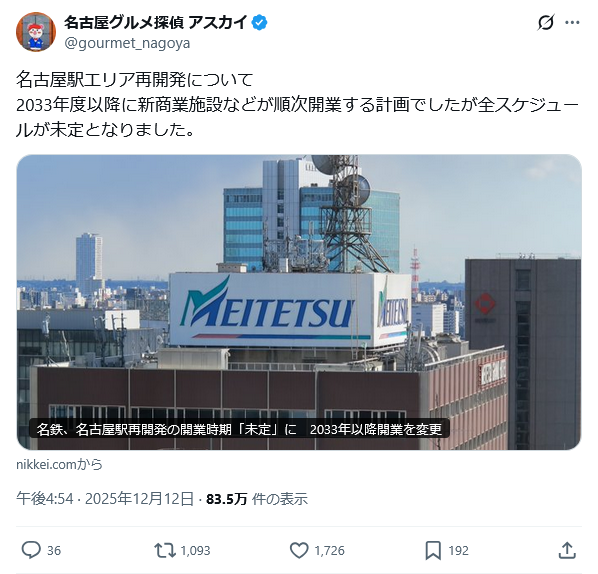Viewport: 598px width, 574px height.
Task: Click the 1,093 reposts count
Action: [195, 550]
